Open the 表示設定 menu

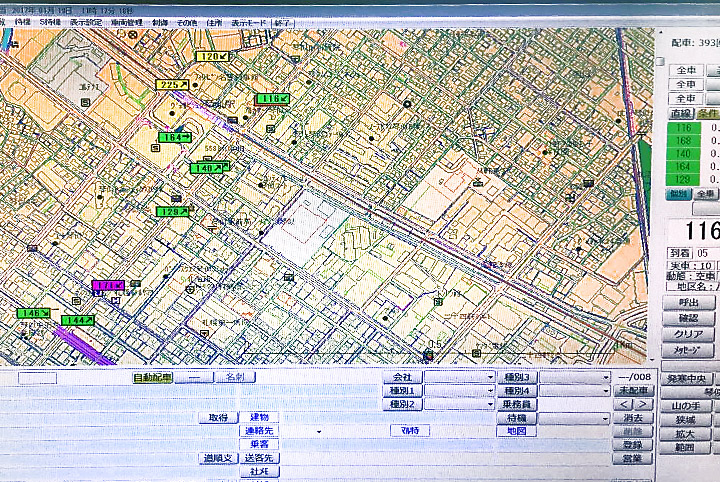(86, 21)
